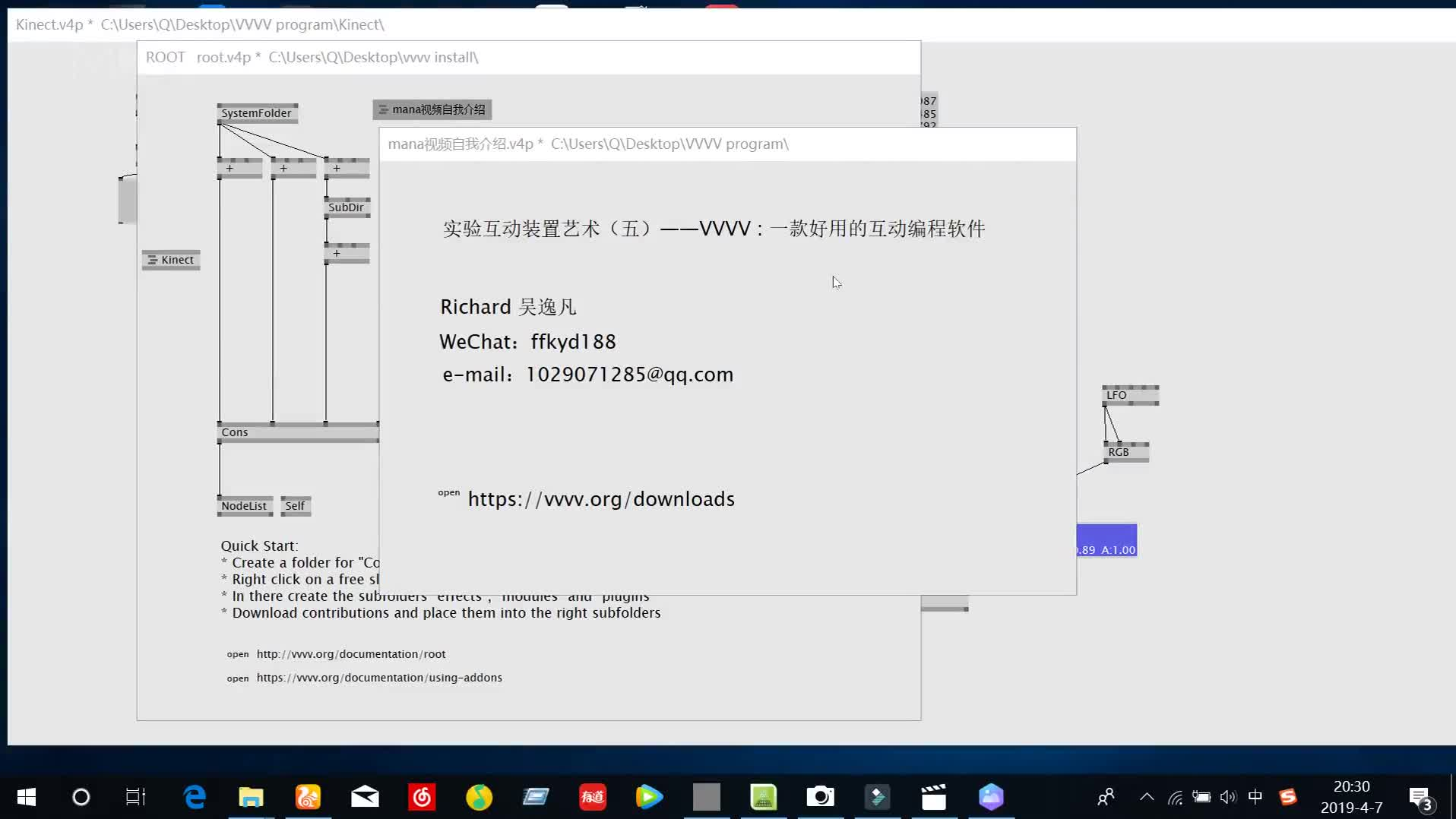Image resolution: width=1456 pixels, height=819 pixels.
Task: Open QQ Music taskbar icon
Action: click(479, 796)
